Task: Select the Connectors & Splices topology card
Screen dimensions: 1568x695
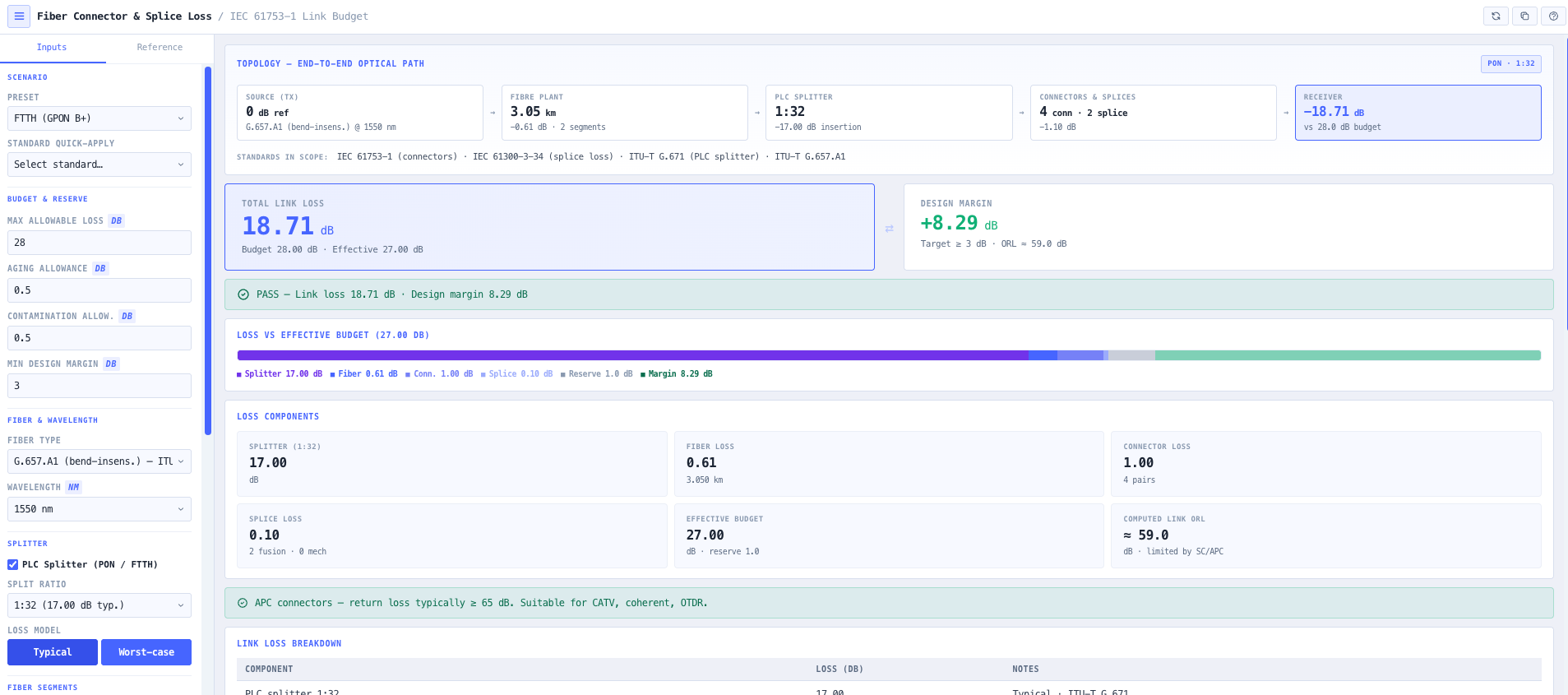Action: [x=1154, y=113]
